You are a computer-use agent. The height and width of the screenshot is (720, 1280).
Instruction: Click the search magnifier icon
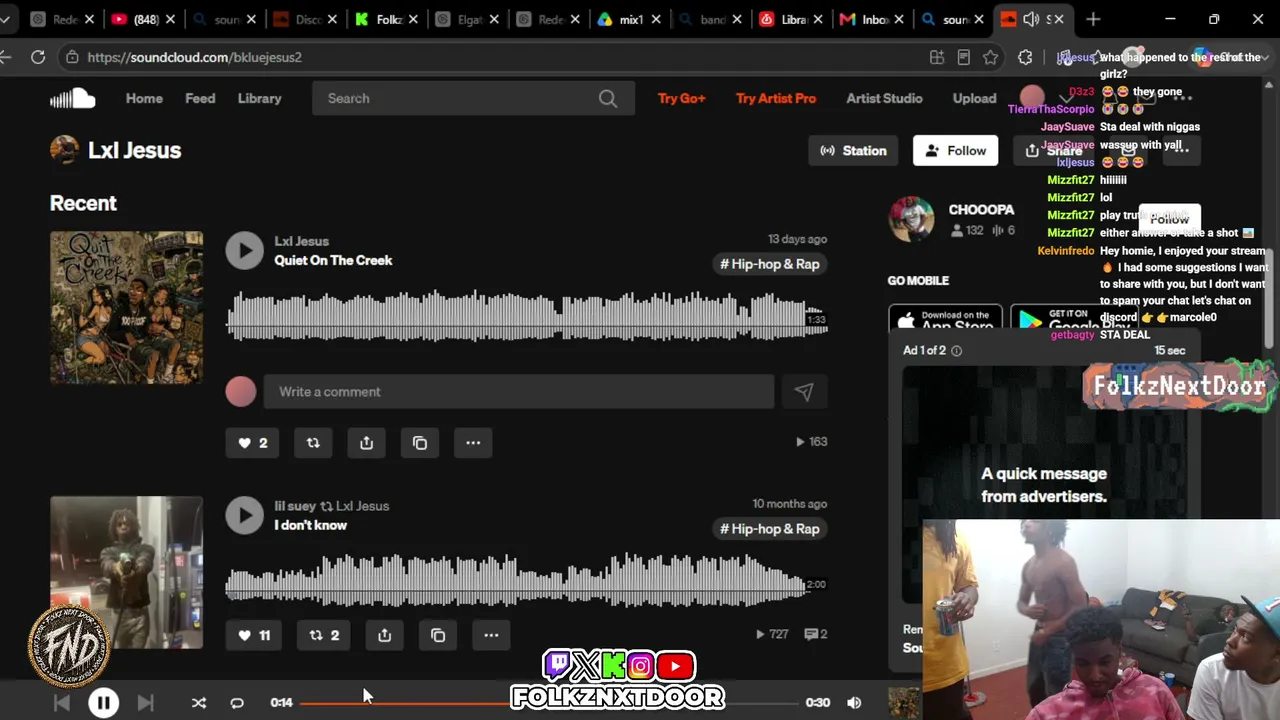coord(608,98)
